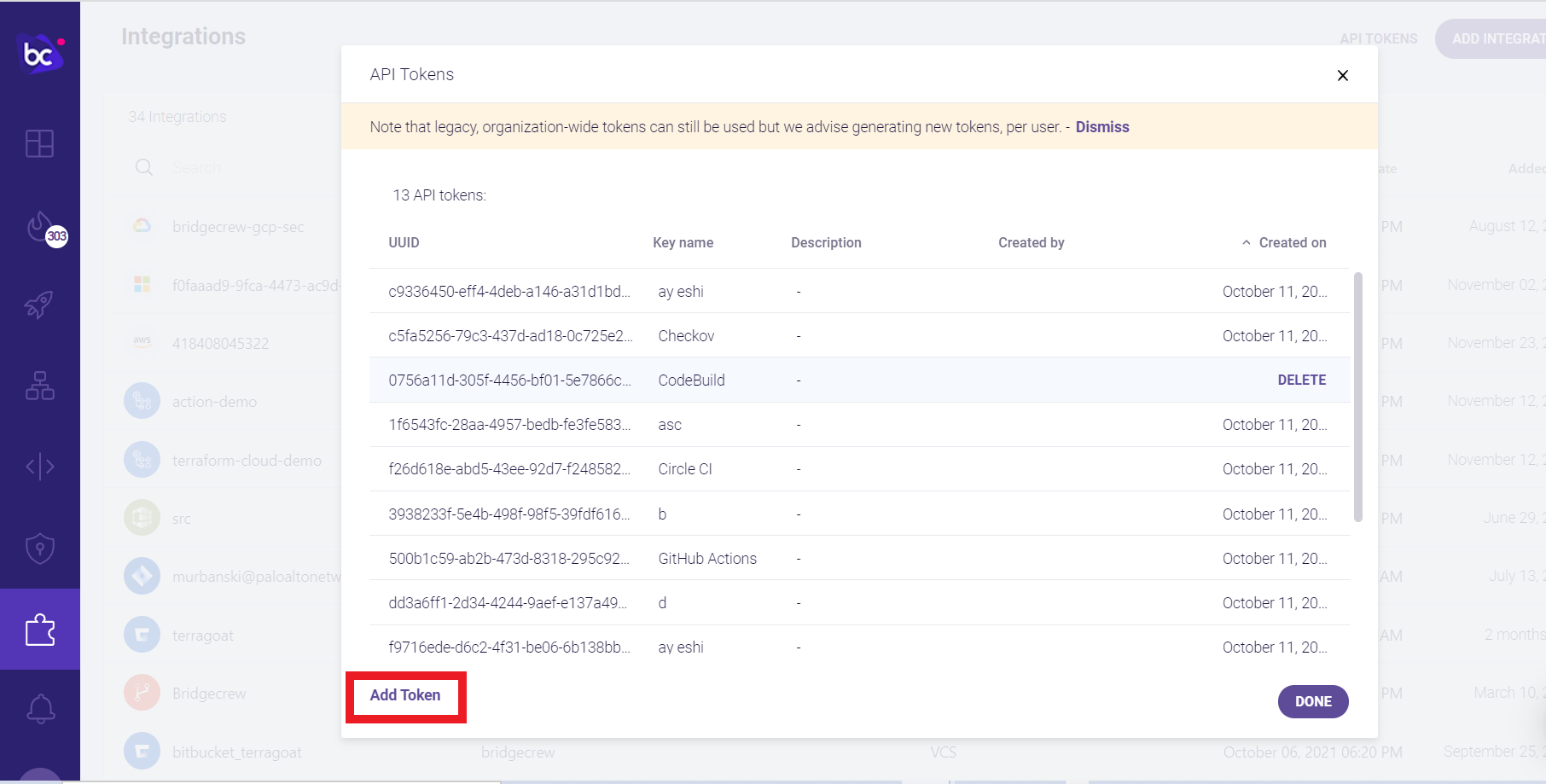Select the Circle CI key name
Viewport: 1546px width, 784px height.
(685, 469)
